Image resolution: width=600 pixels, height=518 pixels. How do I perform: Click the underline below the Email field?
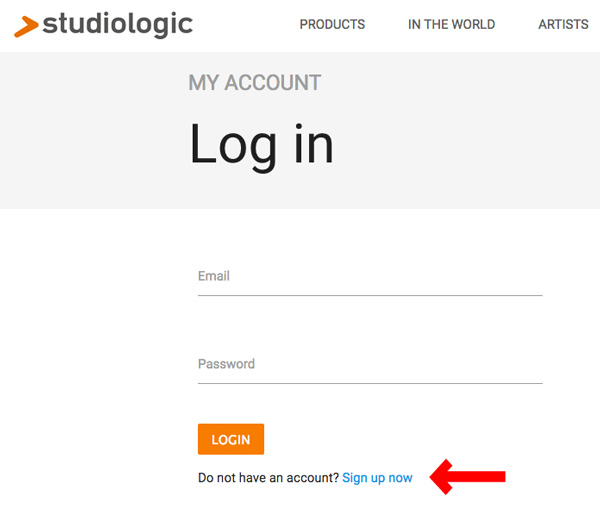point(370,295)
